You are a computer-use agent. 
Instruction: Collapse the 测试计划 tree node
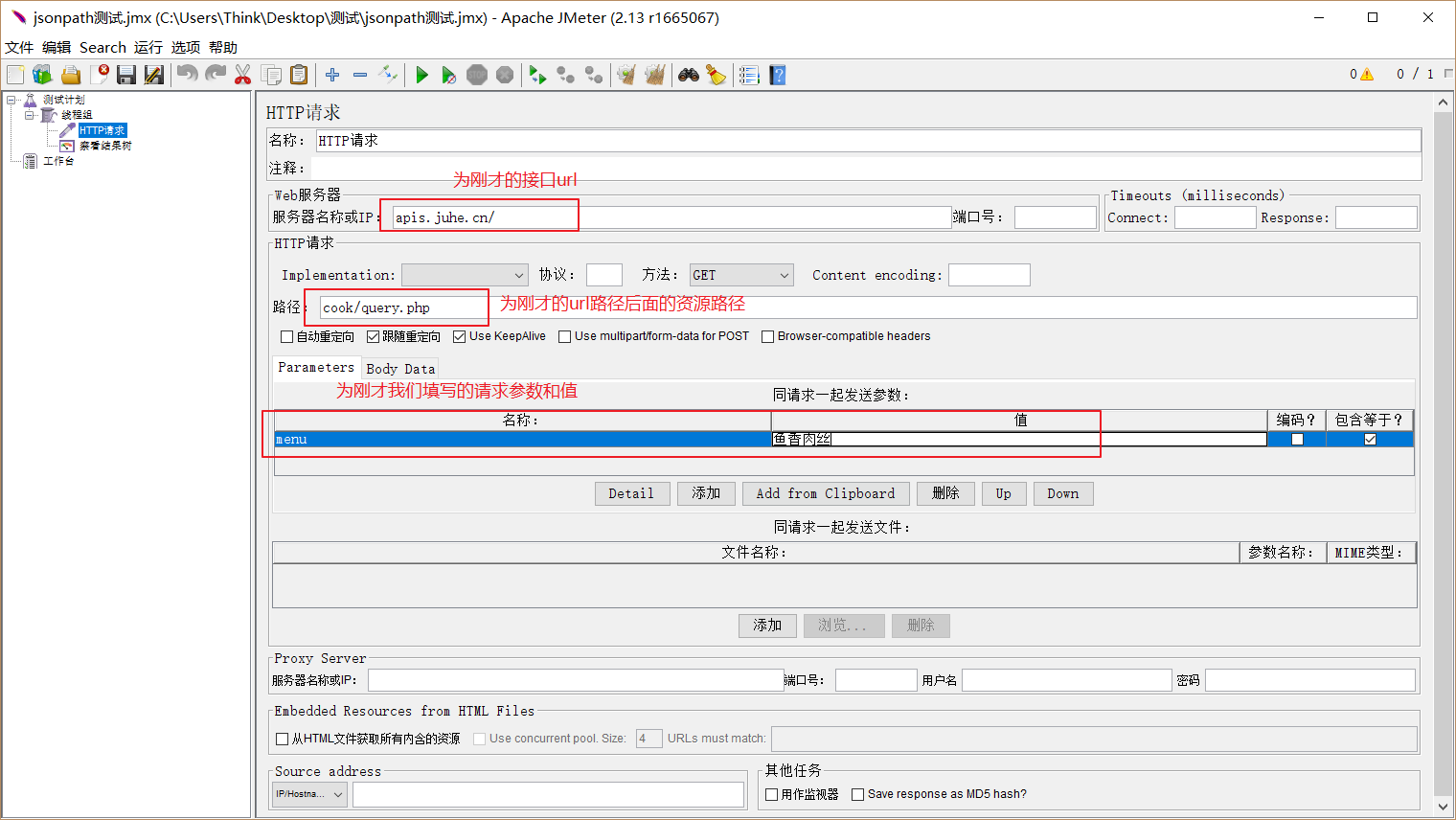coord(11,100)
